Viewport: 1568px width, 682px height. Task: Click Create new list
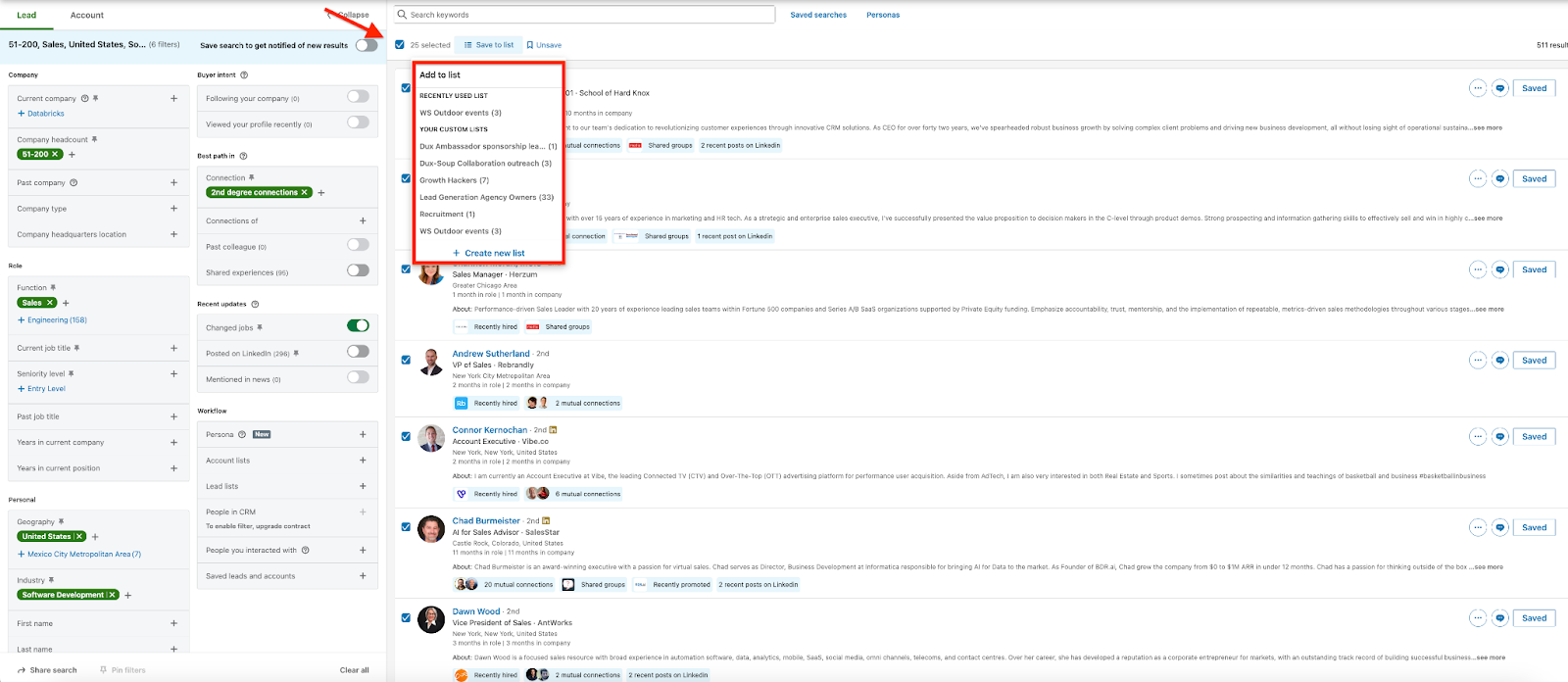coord(488,253)
